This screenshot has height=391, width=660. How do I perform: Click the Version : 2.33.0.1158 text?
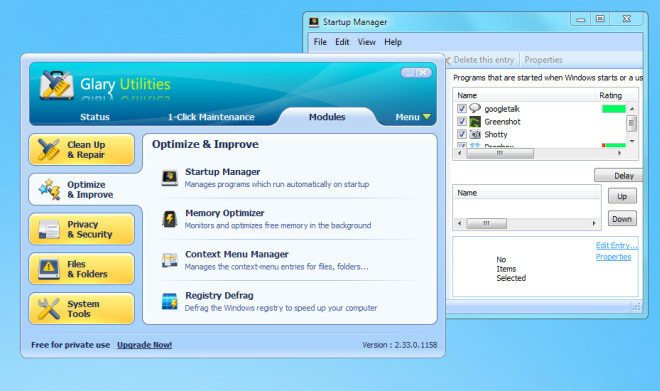click(x=399, y=345)
